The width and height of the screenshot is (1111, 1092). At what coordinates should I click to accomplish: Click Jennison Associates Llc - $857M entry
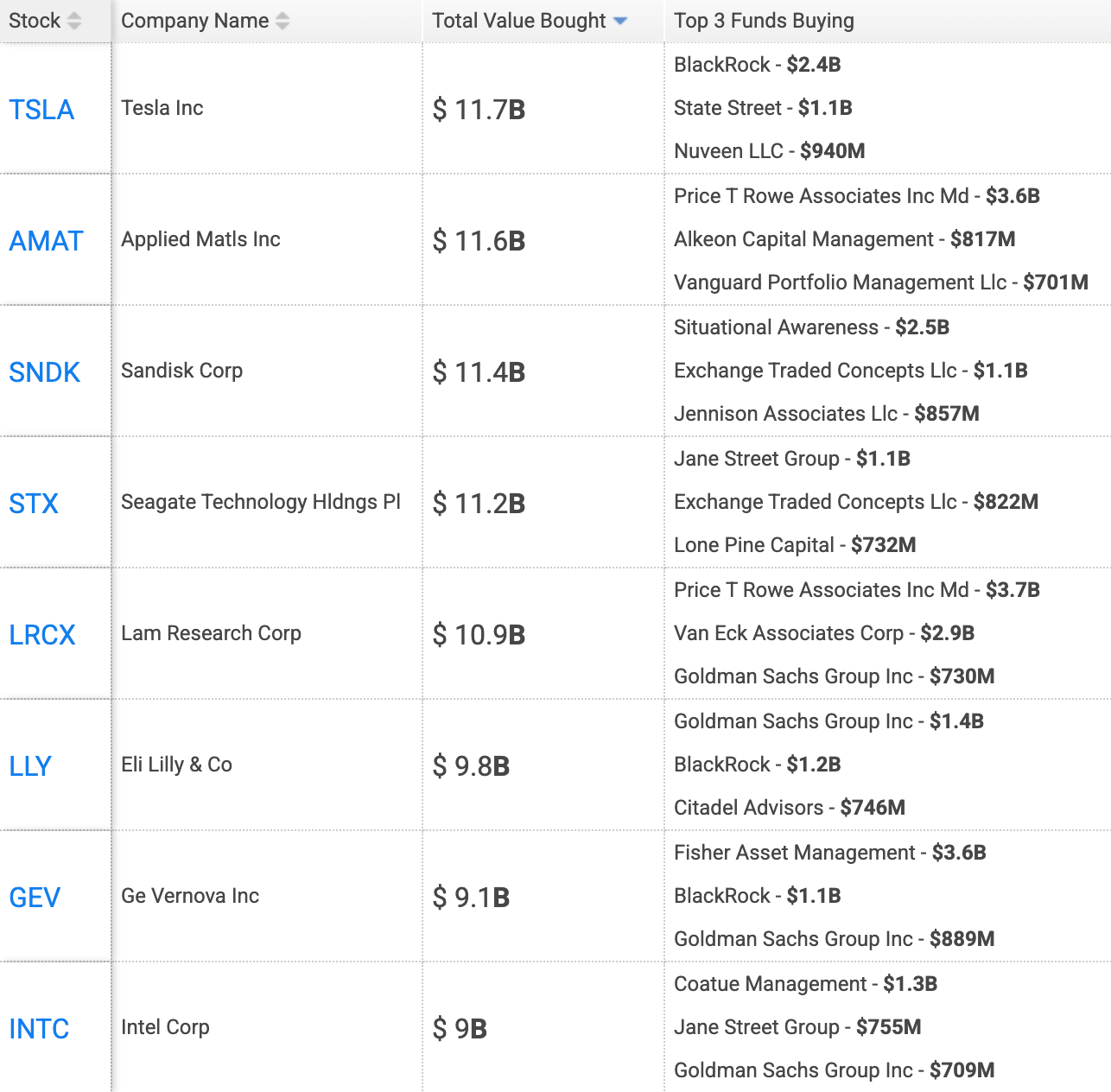click(827, 414)
